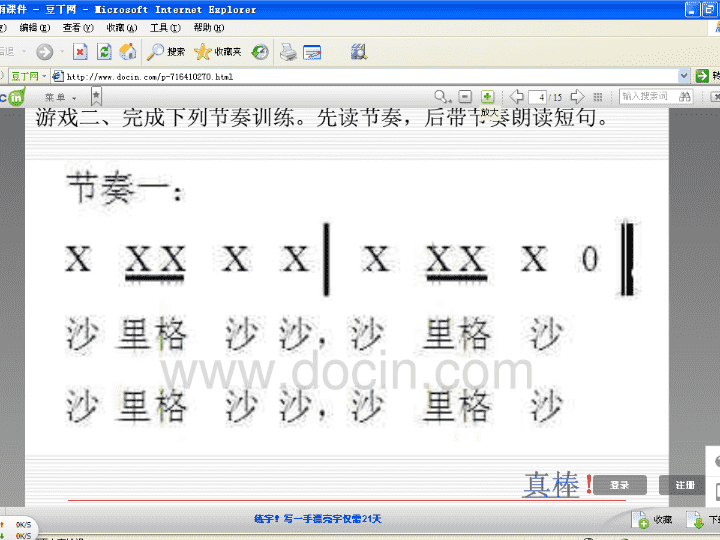Click the Edit page toolbar icon
The image size is (720, 540).
[312, 52]
